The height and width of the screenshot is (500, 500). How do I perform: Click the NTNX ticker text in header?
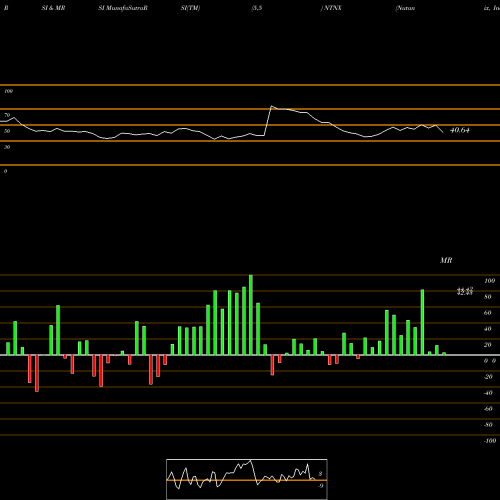click(333, 8)
